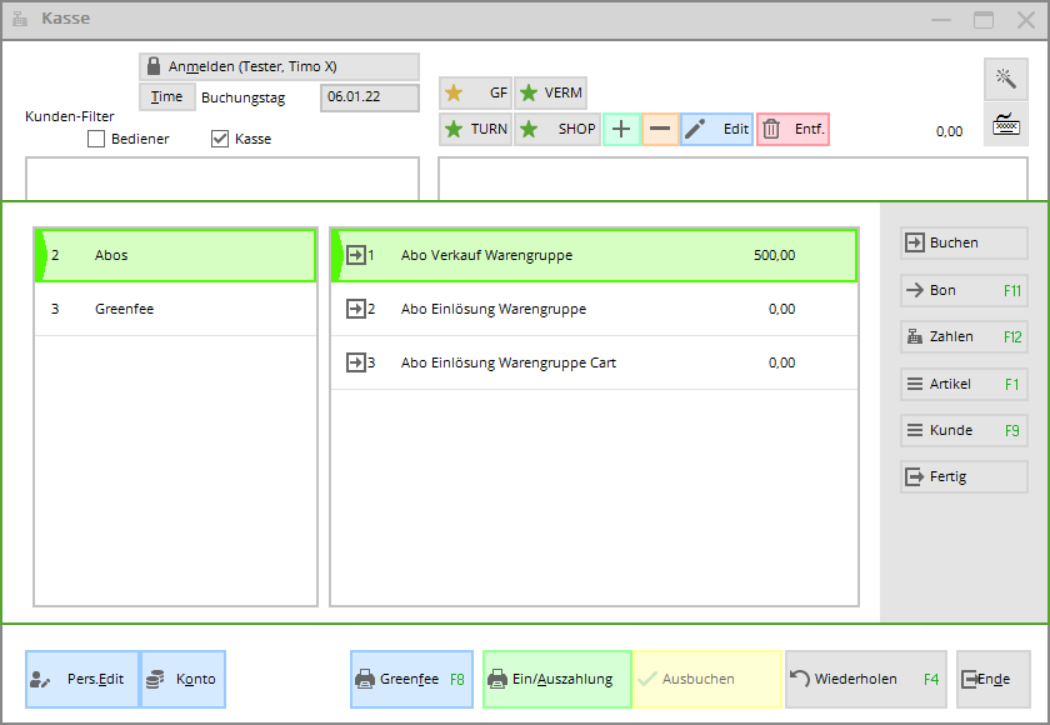The height and width of the screenshot is (725, 1050).
Task: Select the Abos category row
Action: (x=175, y=255)
